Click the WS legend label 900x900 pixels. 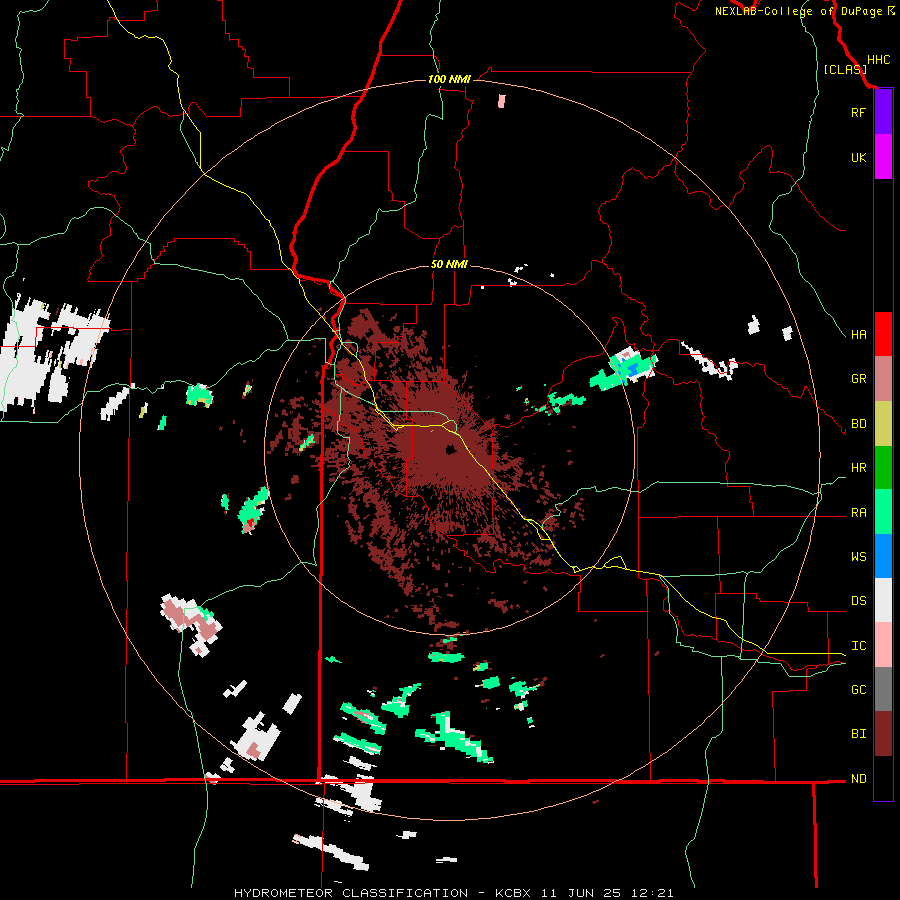click(x=858, y=556)
